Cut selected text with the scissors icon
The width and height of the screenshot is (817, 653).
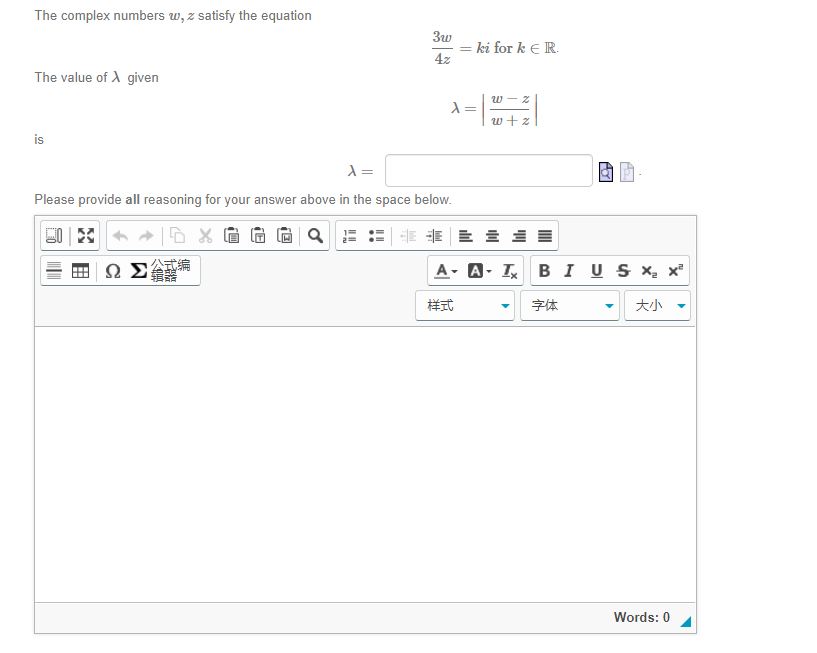(x=205, y=235)
